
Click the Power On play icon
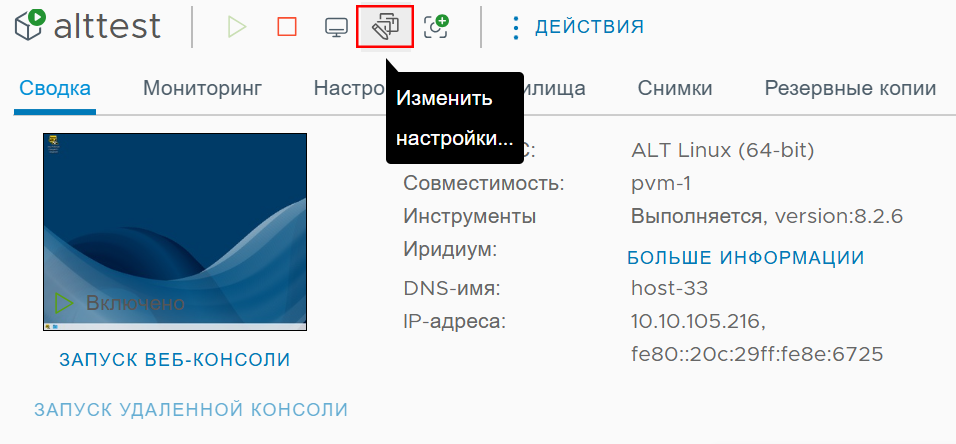[x=237, y=27]
